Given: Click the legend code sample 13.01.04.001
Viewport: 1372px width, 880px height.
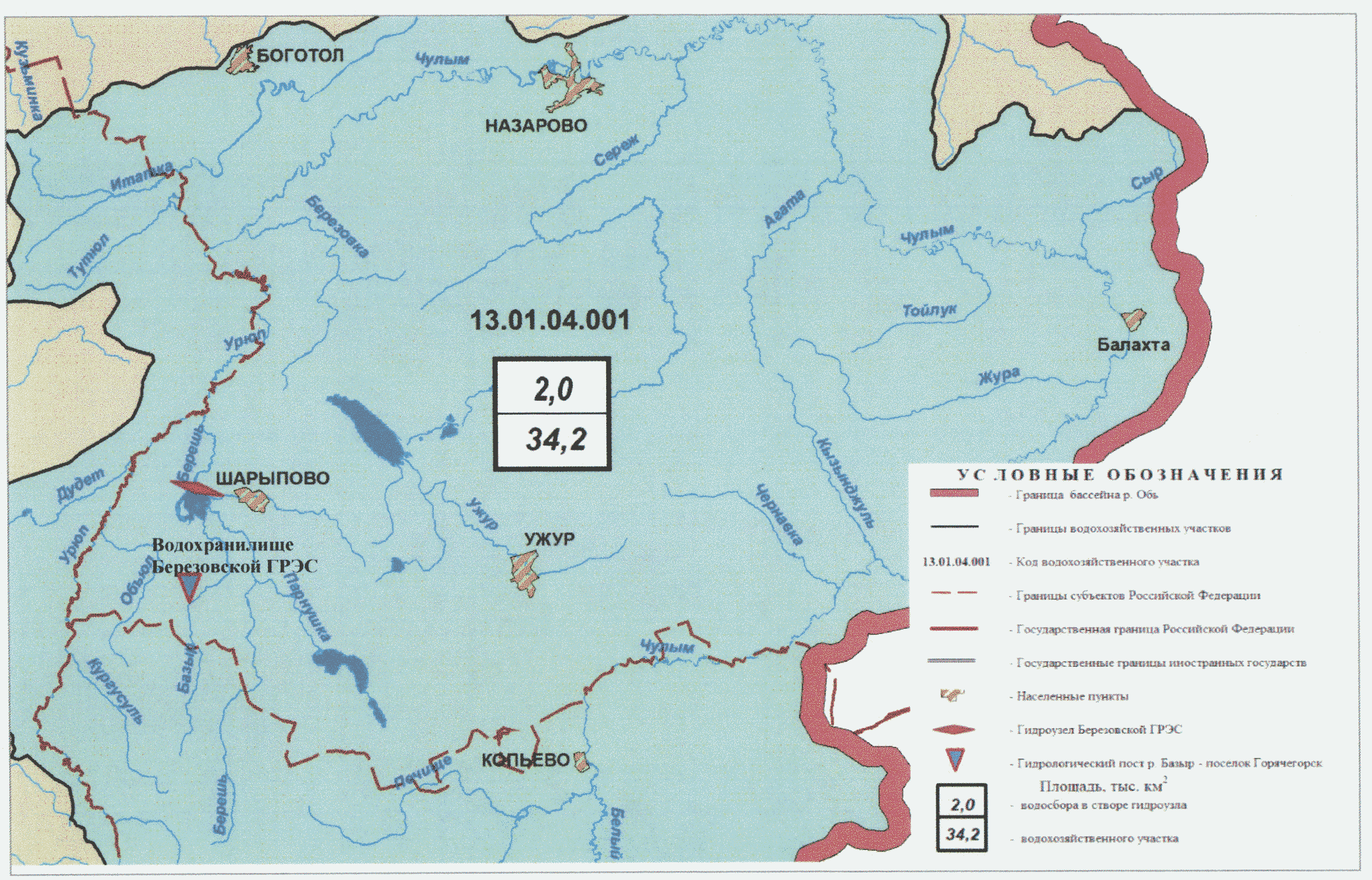Looking at the screenshot, I should tap(957, 562).
